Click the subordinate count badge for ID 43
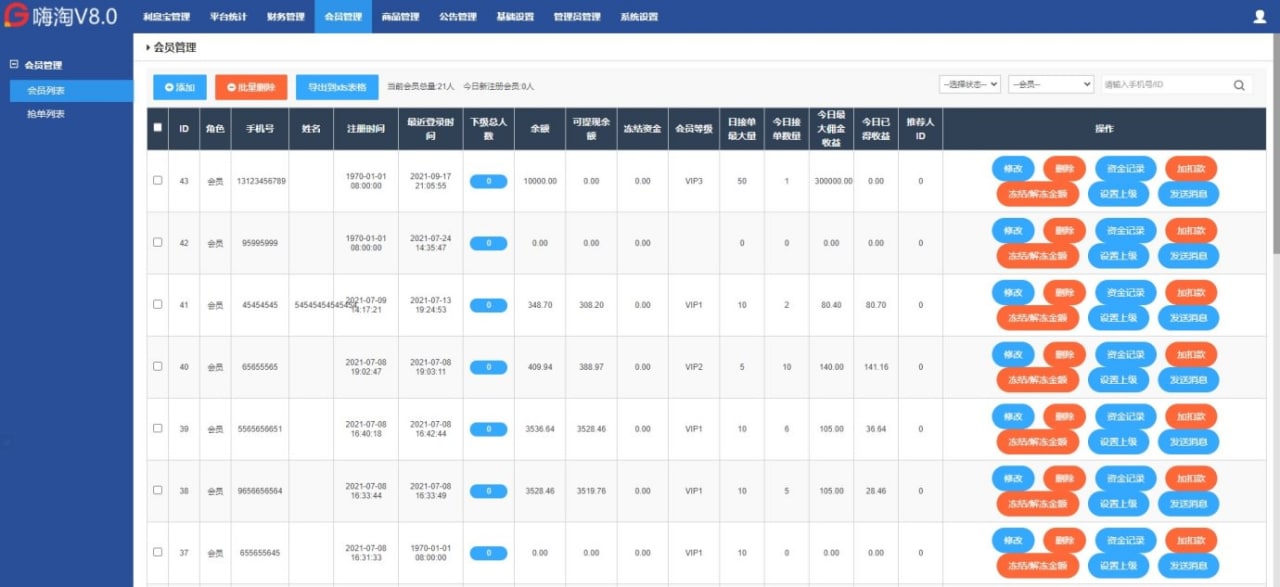1280x587 pixels. 488,181
